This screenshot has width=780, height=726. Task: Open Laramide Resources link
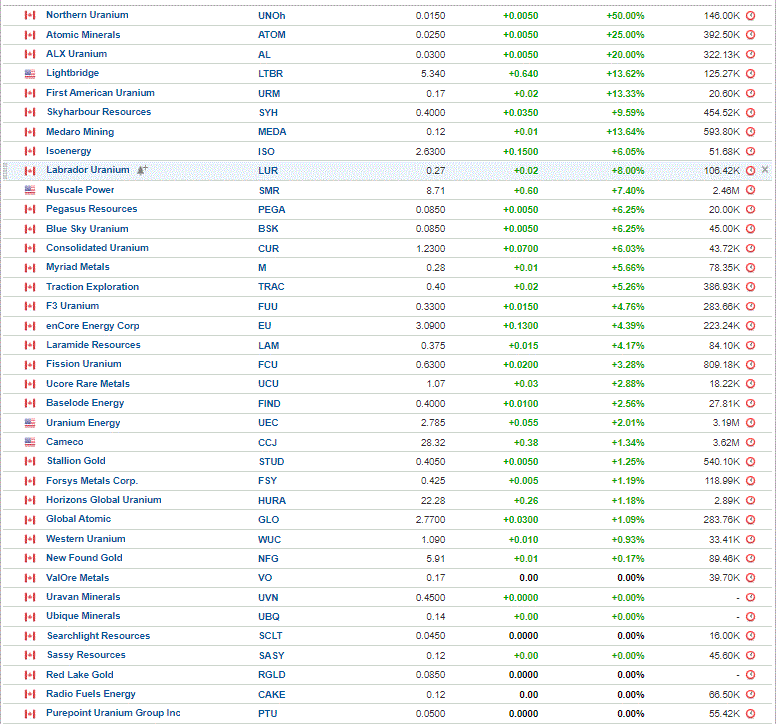[94, 345]
